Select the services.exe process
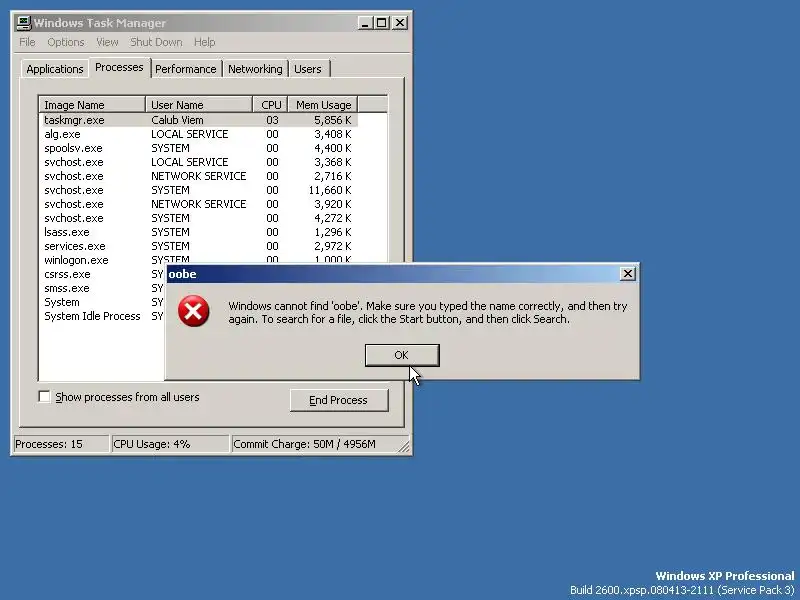 point(199,246)
